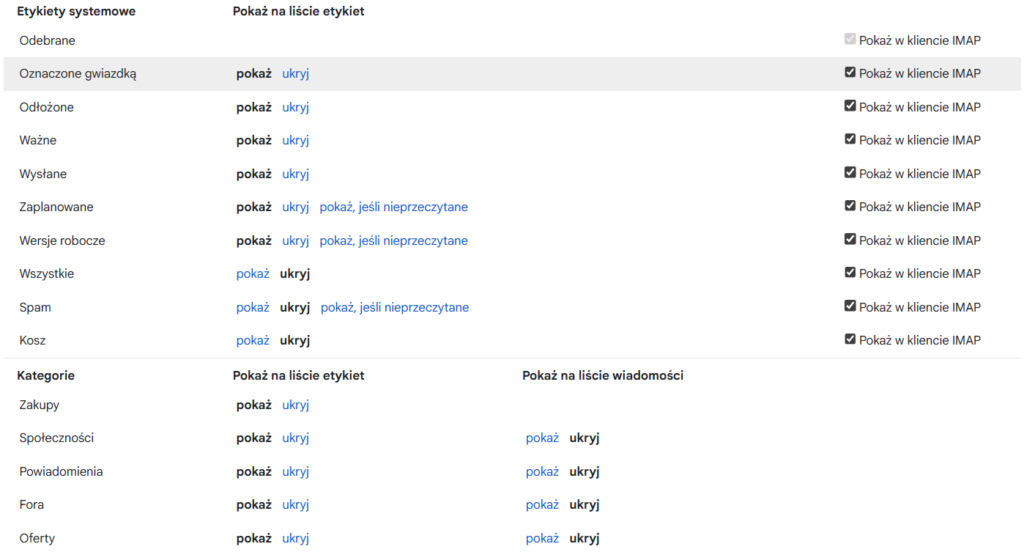Image resolution: width=1024 pixels, height=552 pixels.
Task: Show Wersje robocze only if unread
Action: pyautogui.click(x=394, y=240)
